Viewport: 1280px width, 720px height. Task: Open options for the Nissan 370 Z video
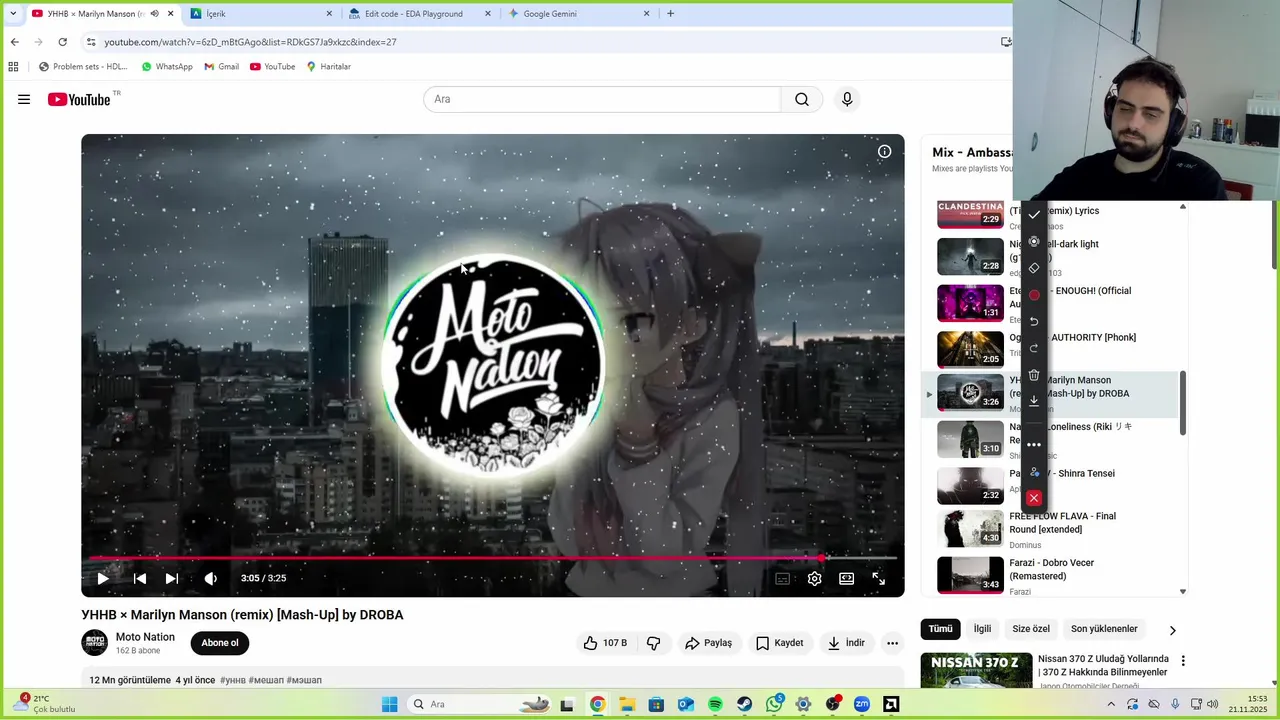[1183, 661]
